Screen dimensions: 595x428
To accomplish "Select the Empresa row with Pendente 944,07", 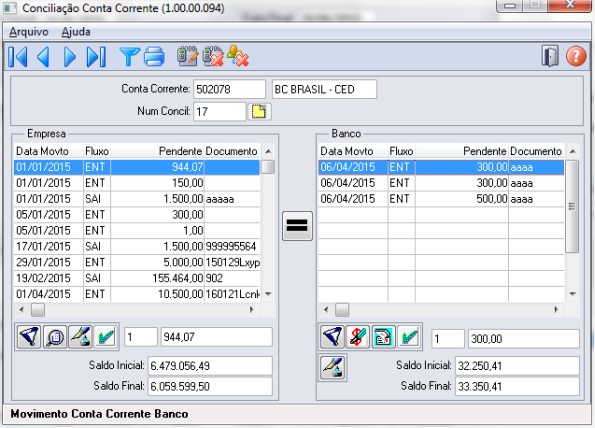I will [137, 167].
